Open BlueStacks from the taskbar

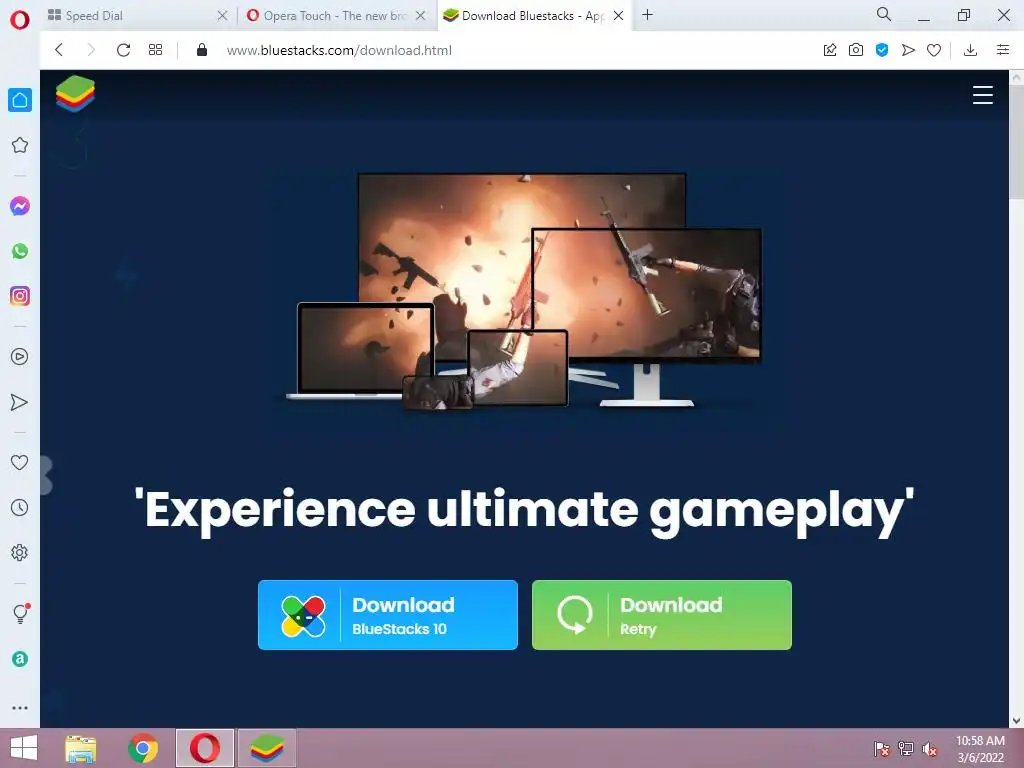click(266, 748)
